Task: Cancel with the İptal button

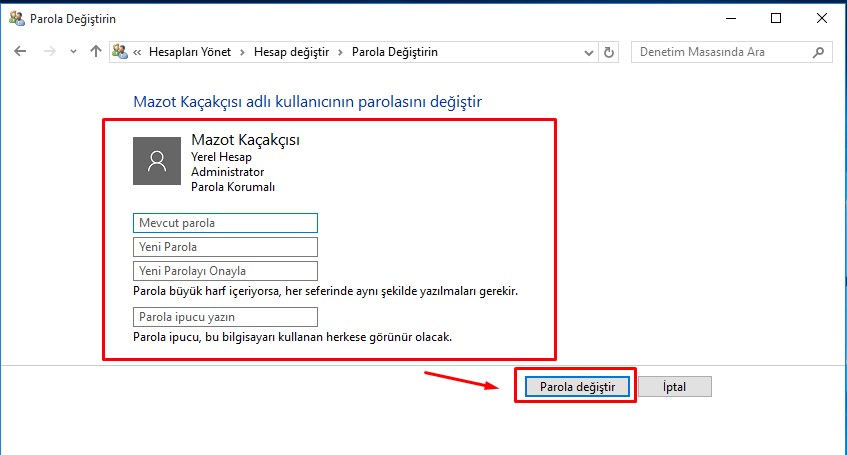Action: tap(674, 387)
